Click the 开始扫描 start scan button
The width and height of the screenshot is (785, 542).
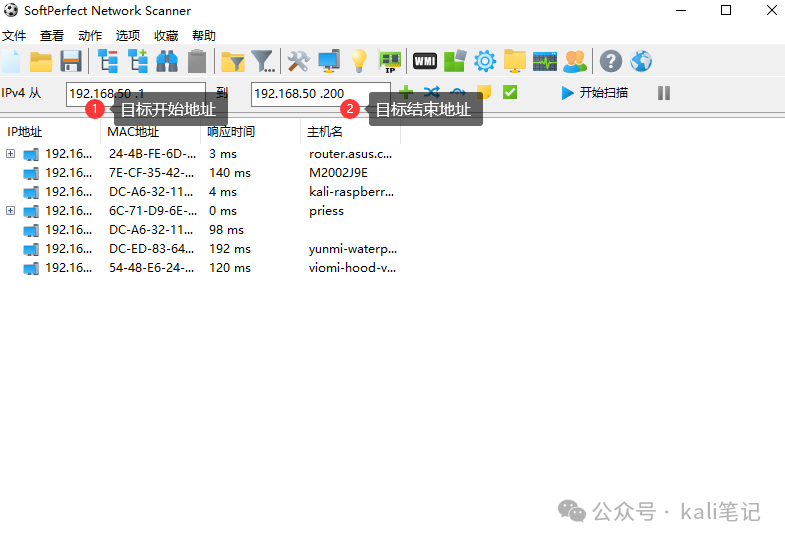click(x=595, y=93)
